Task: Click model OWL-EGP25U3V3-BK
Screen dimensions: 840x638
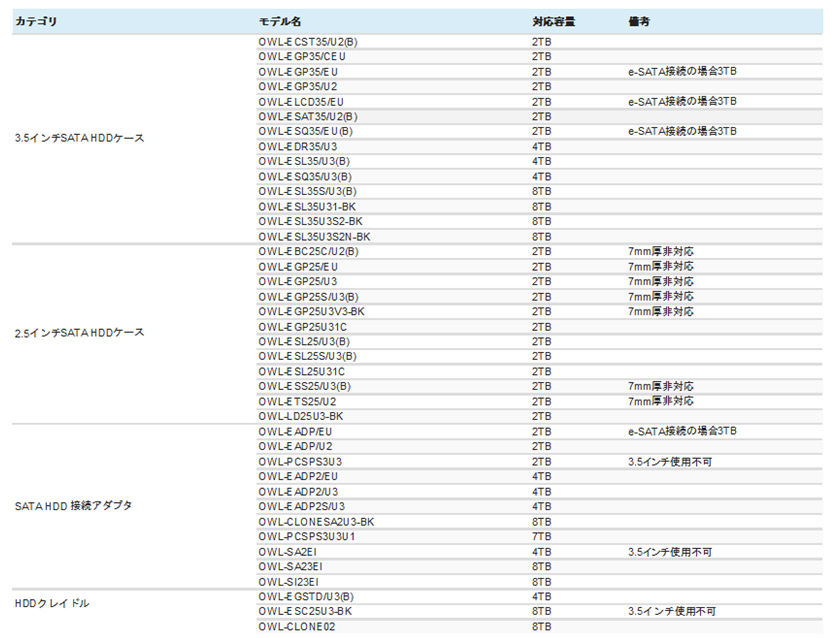Action: click(311, 312)
